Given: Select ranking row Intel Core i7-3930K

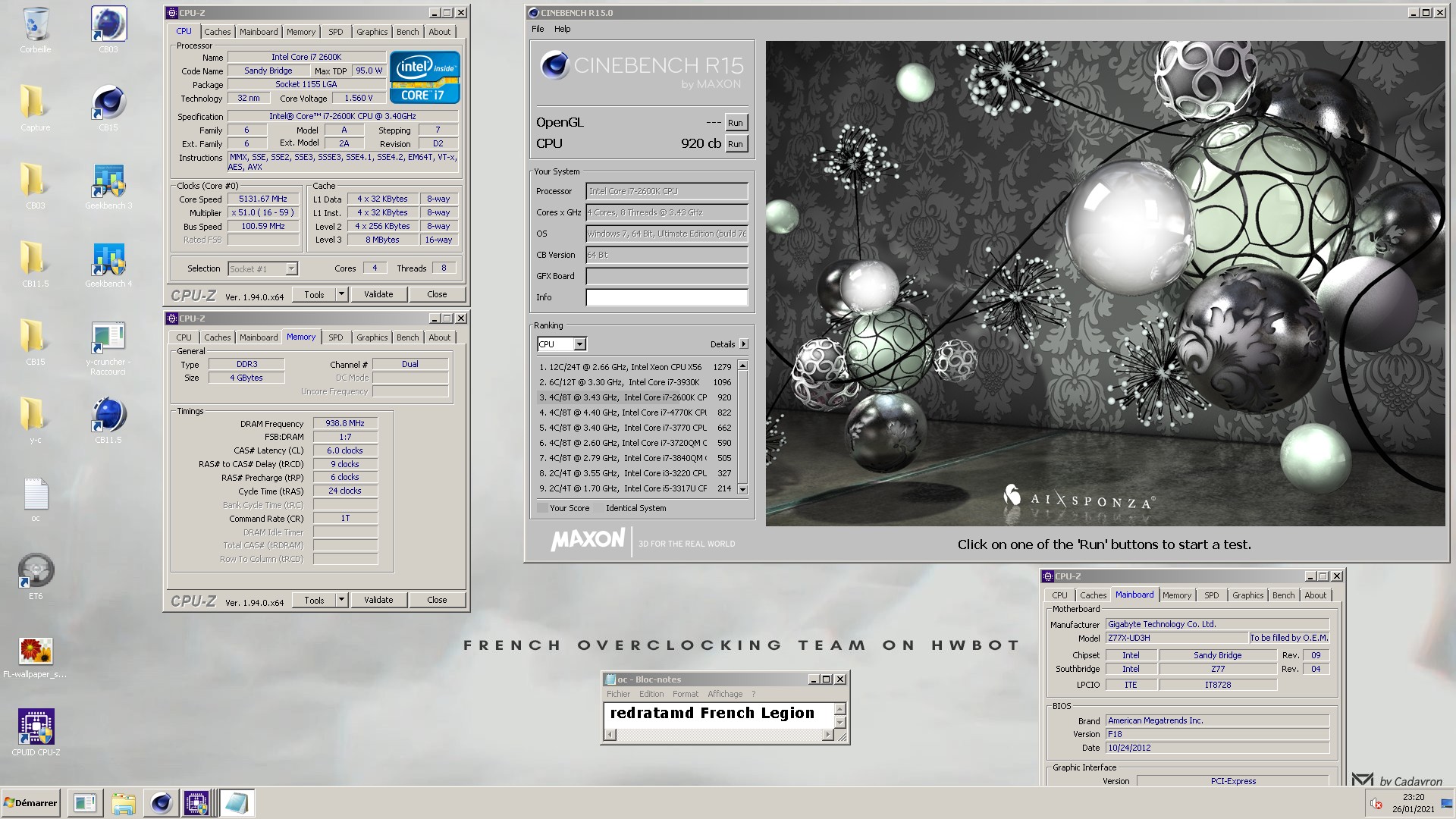Looking at the screenshot, I should 635,382.
